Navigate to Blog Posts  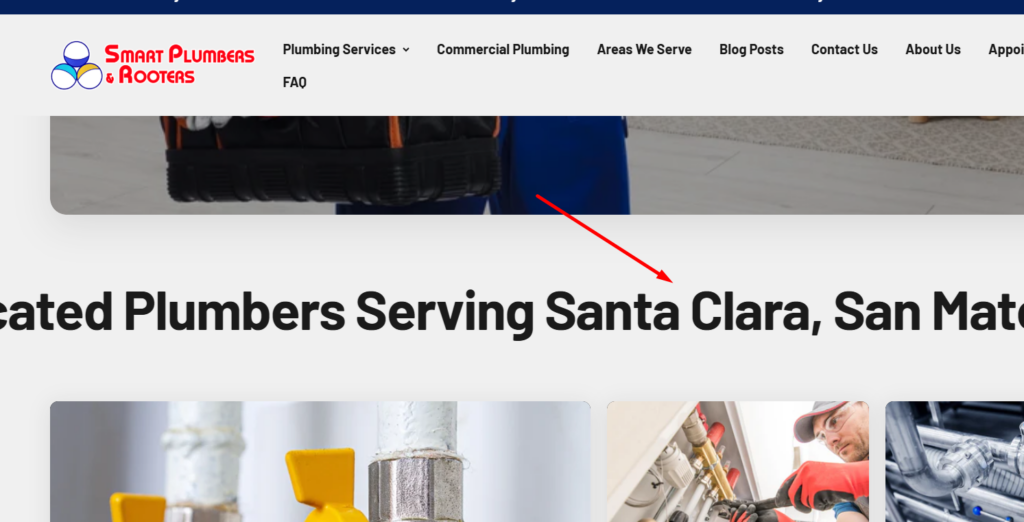tap(751, 50)
